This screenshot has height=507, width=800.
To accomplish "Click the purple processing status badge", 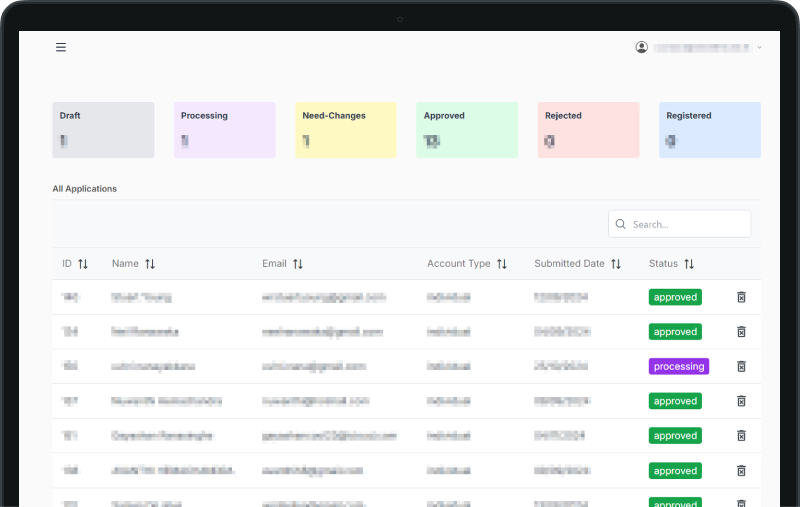I will tap(679, 366).
